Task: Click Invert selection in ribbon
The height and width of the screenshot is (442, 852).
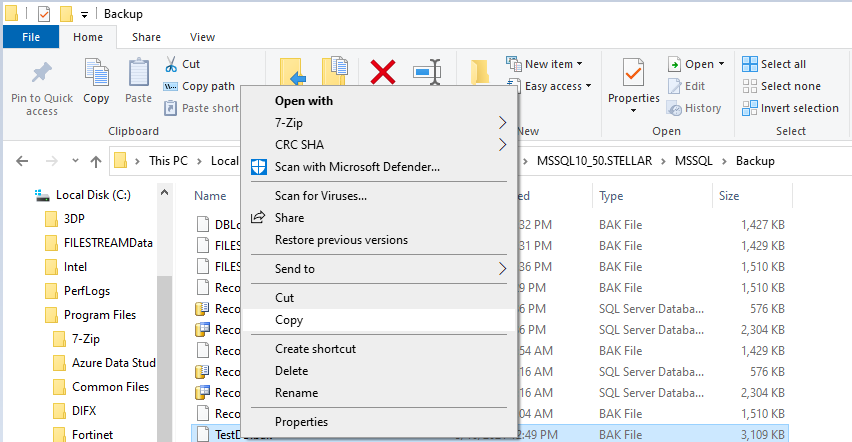Action: tap(790, 108)
